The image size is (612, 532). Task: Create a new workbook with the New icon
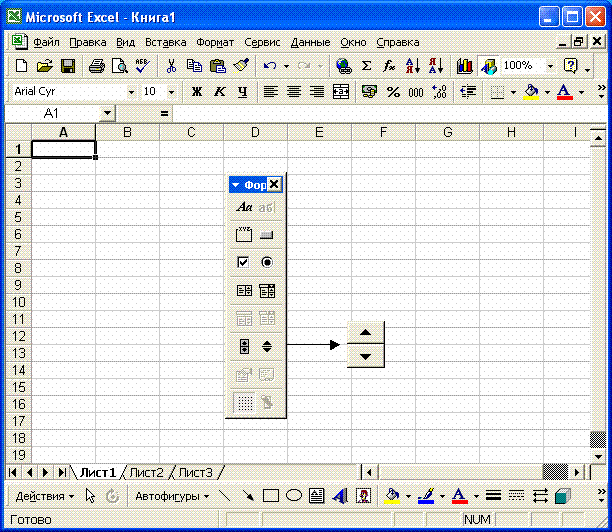(x=21, y=66)
